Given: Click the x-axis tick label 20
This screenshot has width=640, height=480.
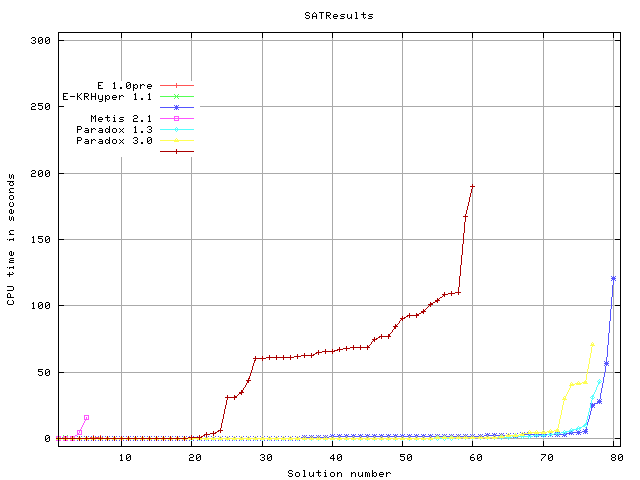Looking at the screenshot, I should [195, 458].
